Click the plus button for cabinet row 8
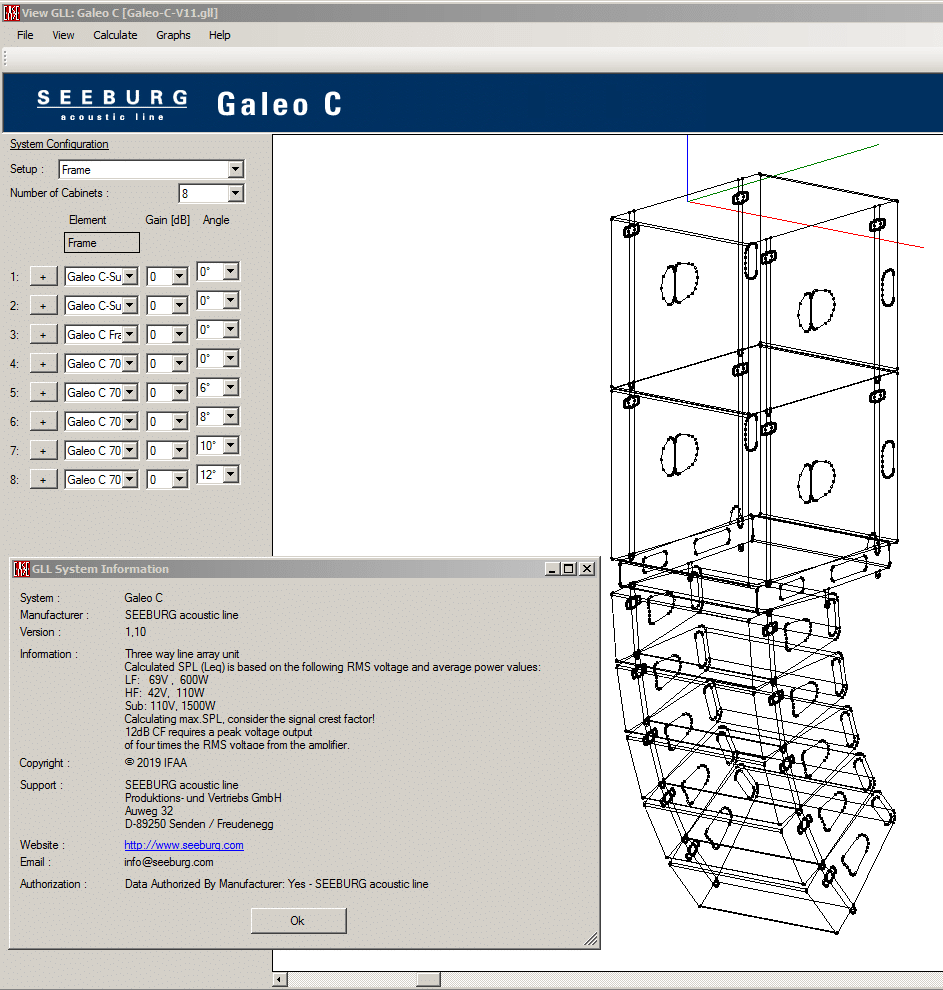Image resolution: width=943 pixels, height=990 pixels. [x=43, y=480]
